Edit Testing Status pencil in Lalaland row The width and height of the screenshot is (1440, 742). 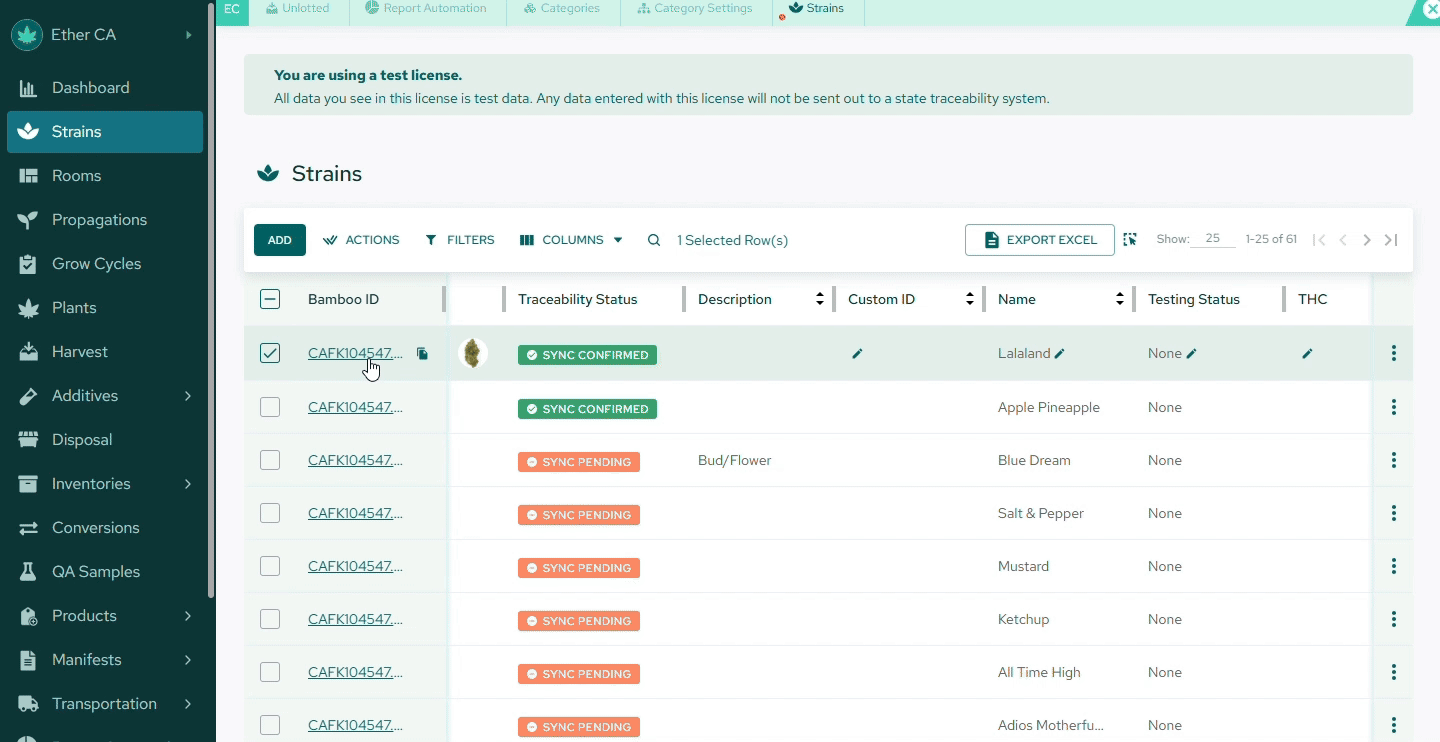pos(1191,354)
